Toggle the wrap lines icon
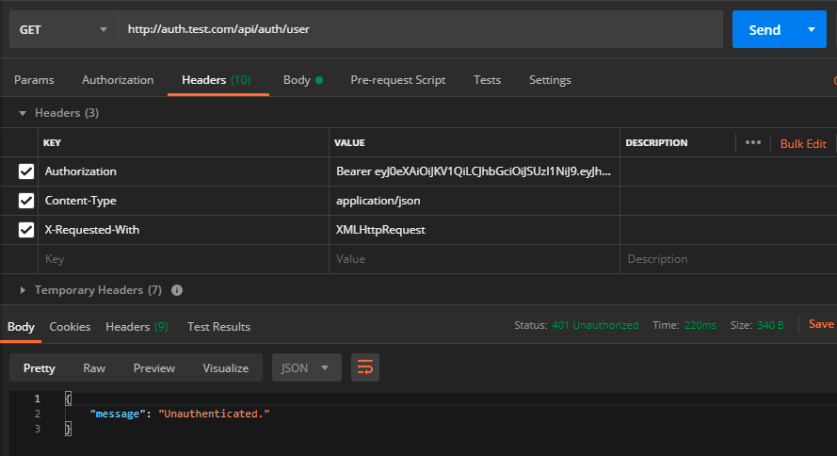 [365, 368]
